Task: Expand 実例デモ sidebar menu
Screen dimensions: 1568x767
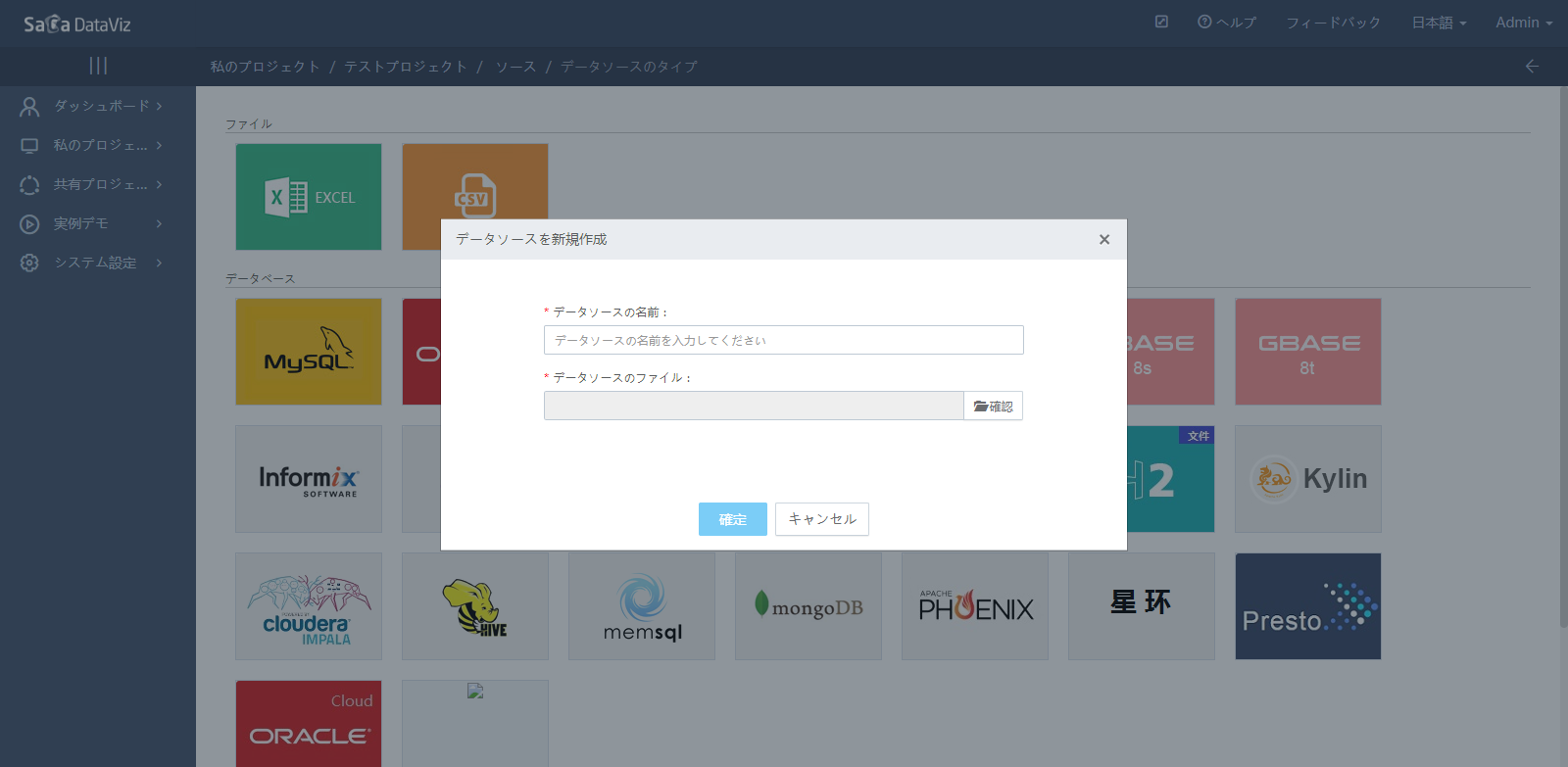Action: point(98,223)
